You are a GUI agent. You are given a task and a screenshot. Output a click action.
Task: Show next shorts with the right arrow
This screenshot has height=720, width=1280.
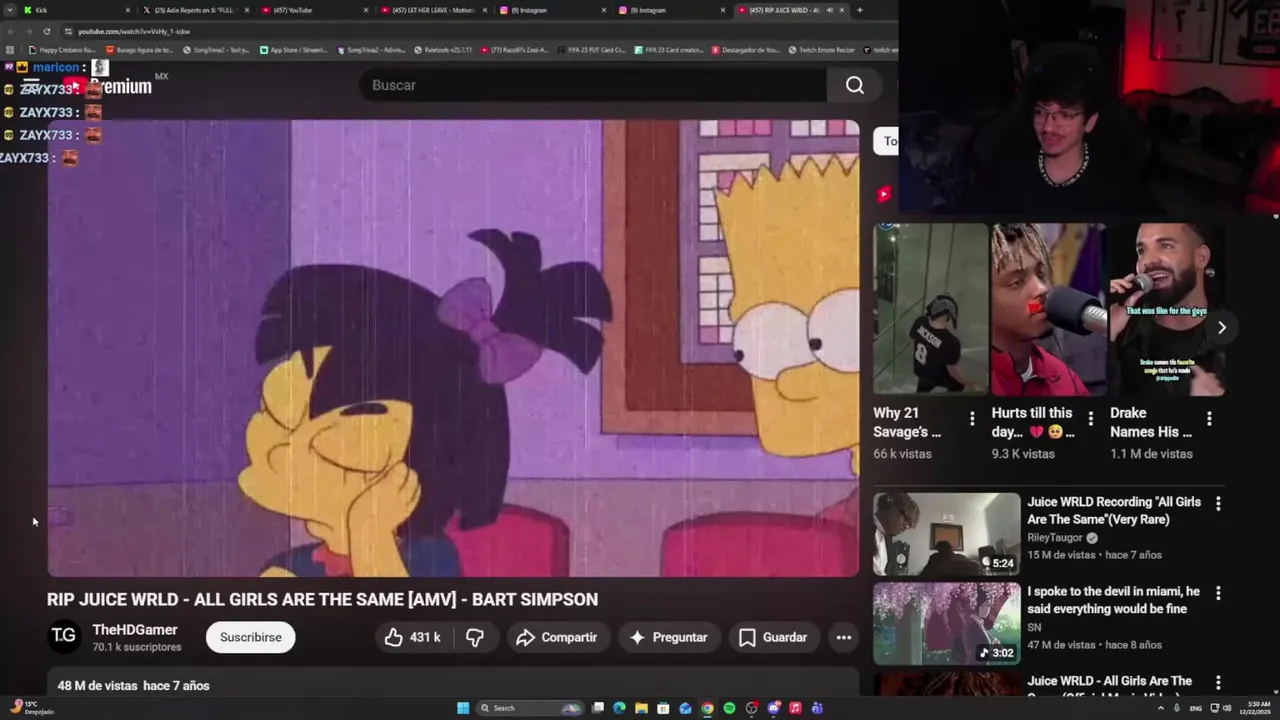1221,327
